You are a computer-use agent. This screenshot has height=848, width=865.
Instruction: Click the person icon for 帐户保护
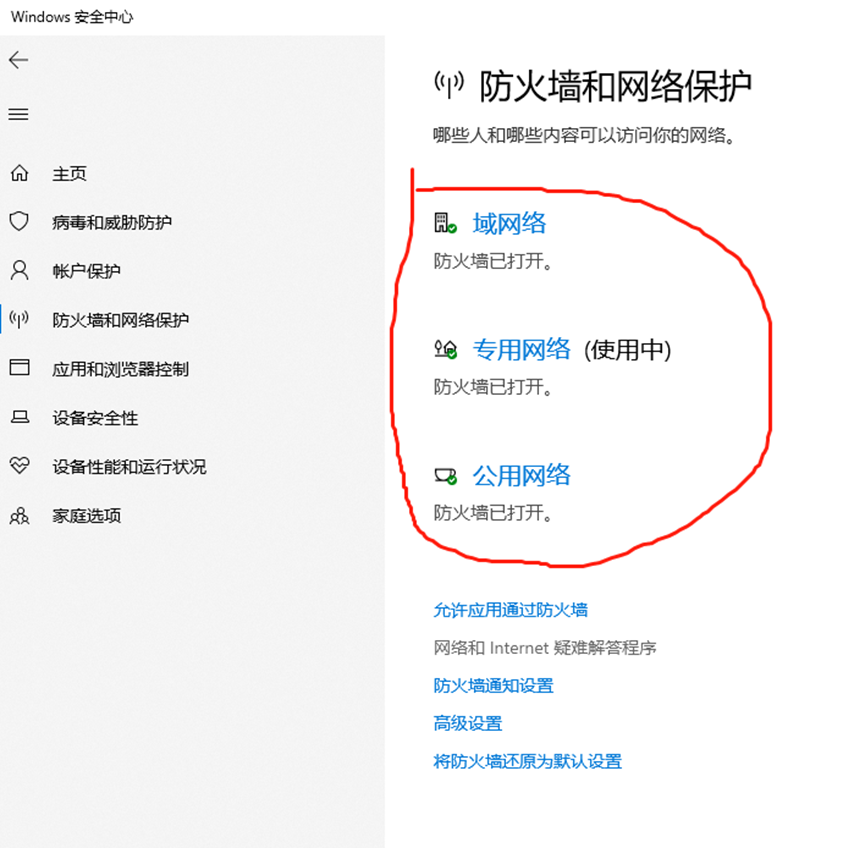pyautogui.click(x=19, y=270)
